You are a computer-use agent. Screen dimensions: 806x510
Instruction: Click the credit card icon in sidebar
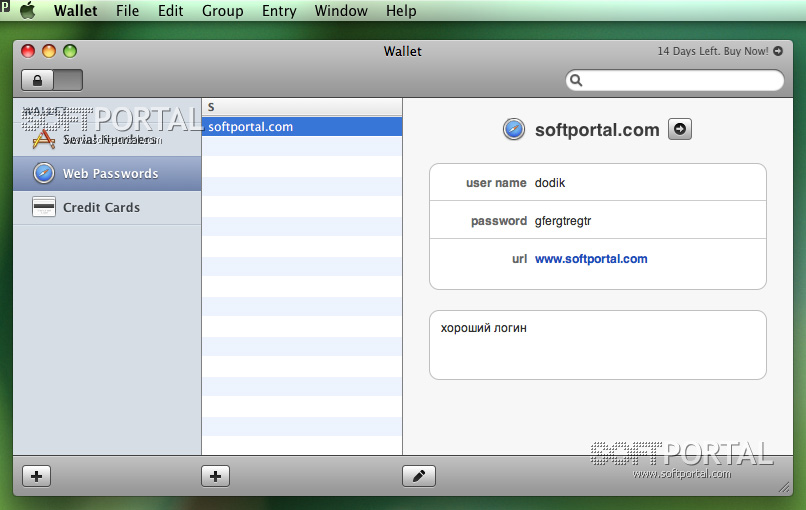click(x=44, y=207)
